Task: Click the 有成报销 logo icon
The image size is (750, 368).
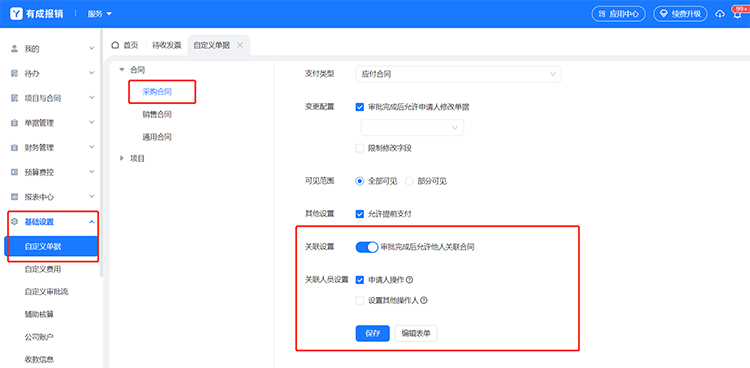Action: pos(16,13)
